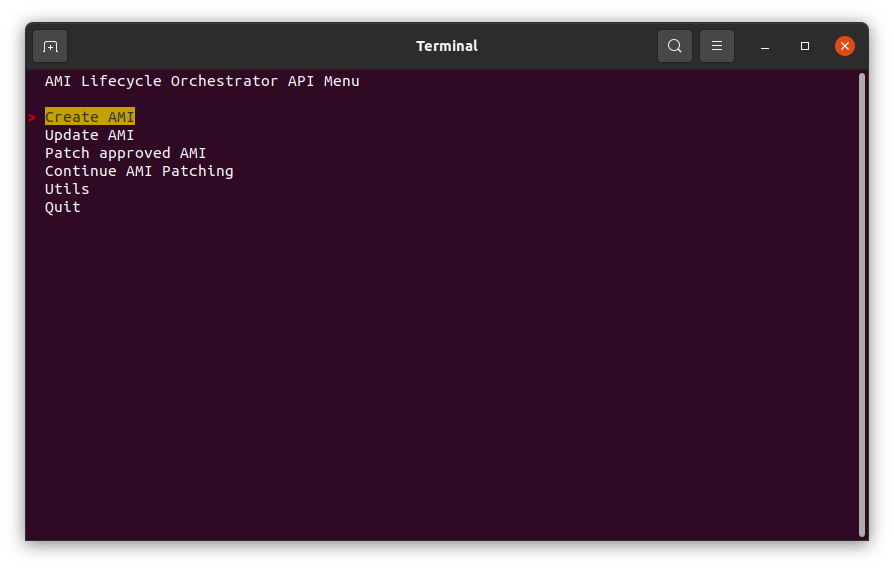Open the Utils submenu entry
Viewport: 894px width, 569px height.
tap(67, 189)
